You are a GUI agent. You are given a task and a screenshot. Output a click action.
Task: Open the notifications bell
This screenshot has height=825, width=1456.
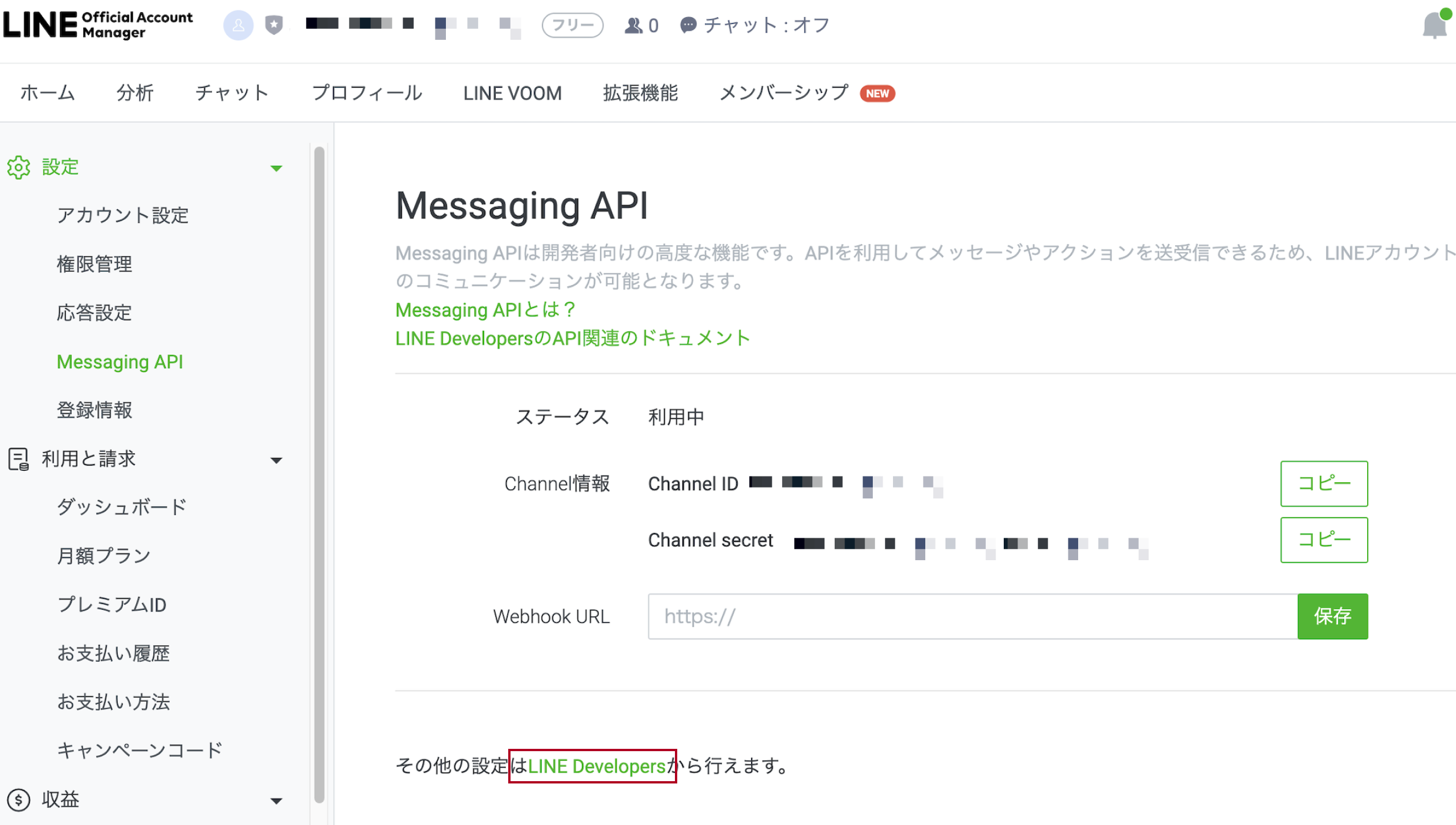point(1435,25)
